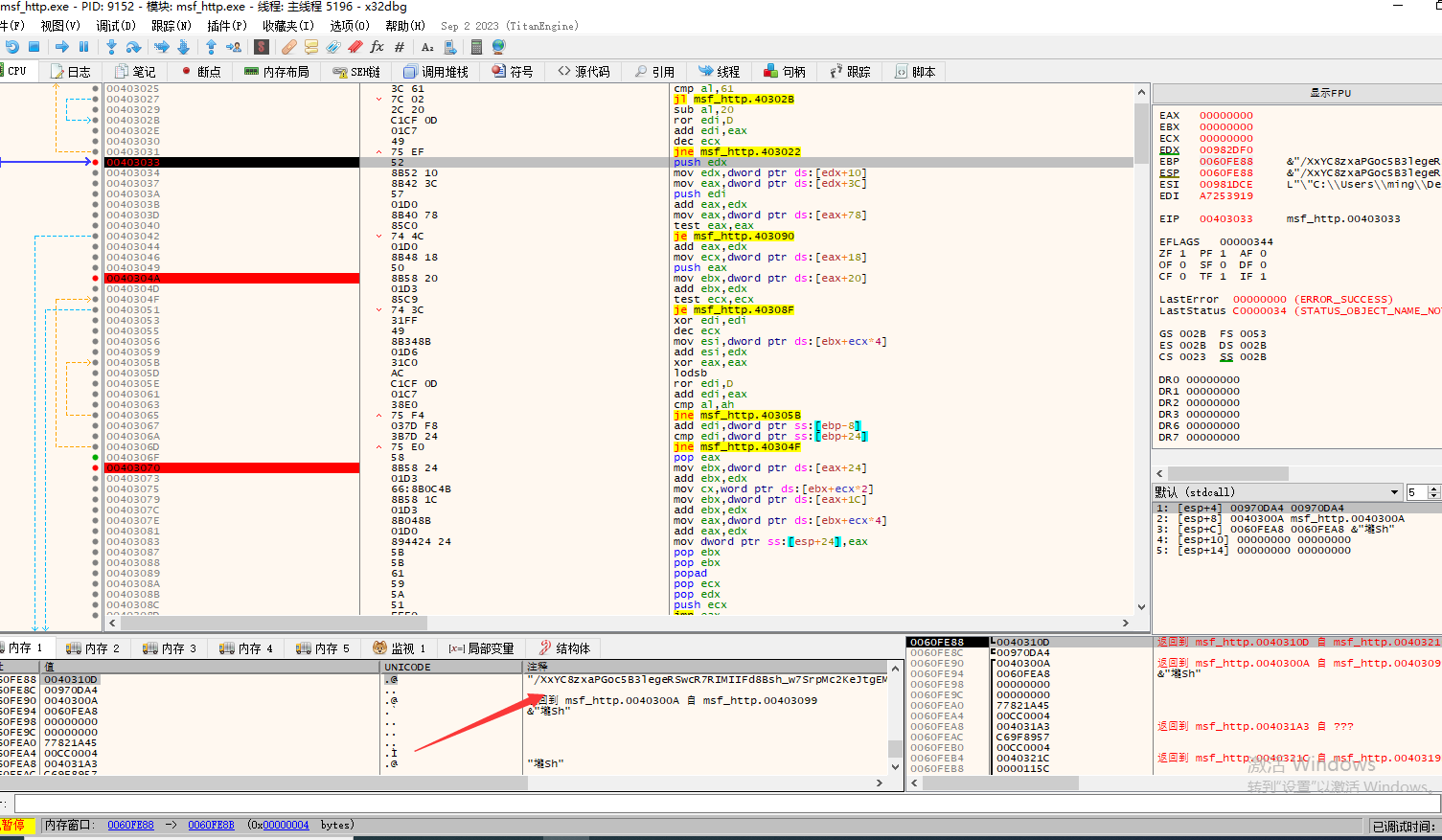Viewport: 1442px width, 840px height.
Task: Open the Variables hash icon
Action: click(x=400, y=46)
